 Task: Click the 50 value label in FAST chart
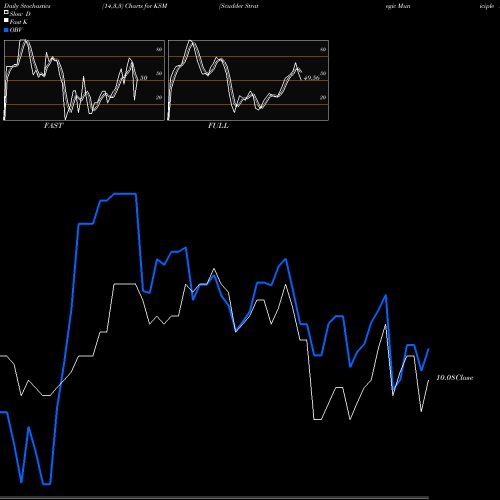143,78
